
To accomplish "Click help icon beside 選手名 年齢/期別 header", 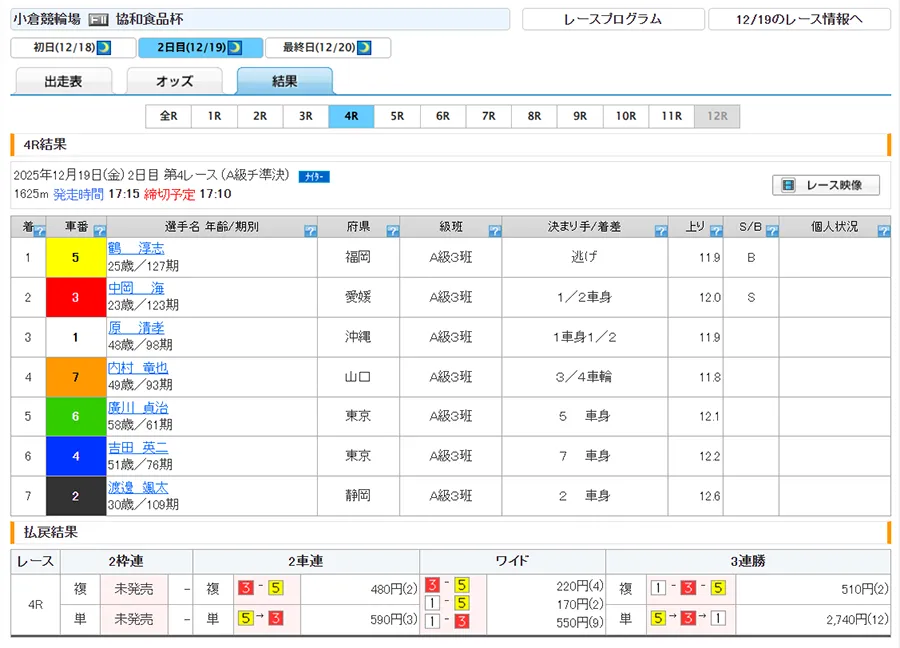I will [310, 231].
